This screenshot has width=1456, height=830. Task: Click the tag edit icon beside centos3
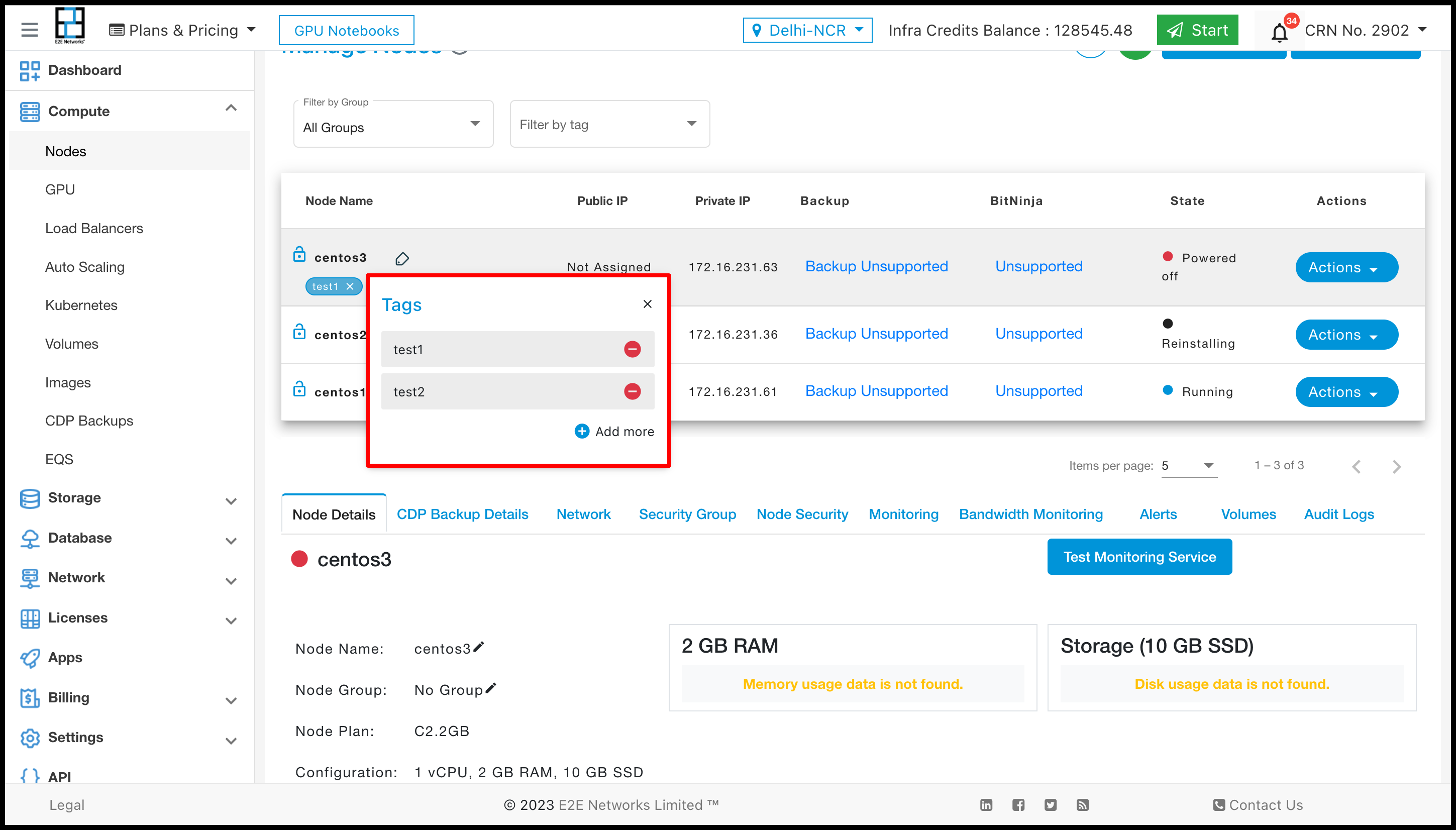[x=402, y=258]
